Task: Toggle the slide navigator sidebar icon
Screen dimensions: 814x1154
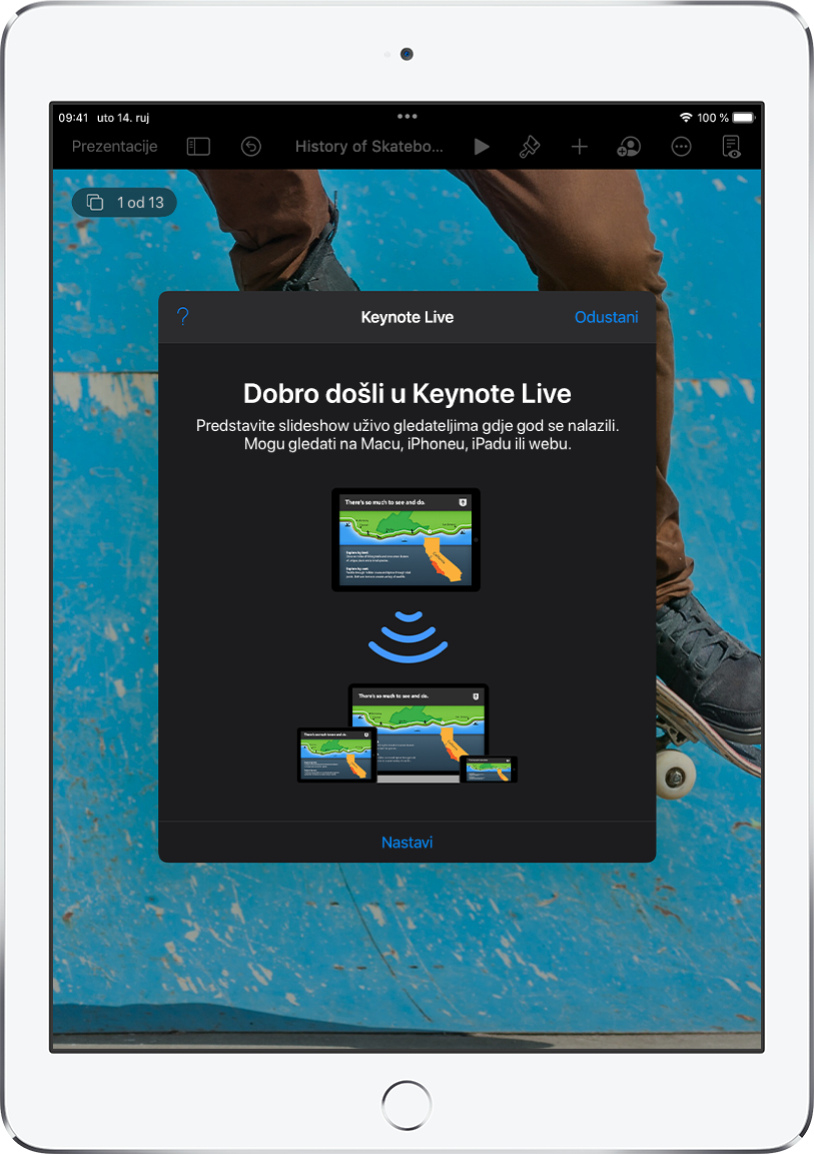Action: point(199,146)
